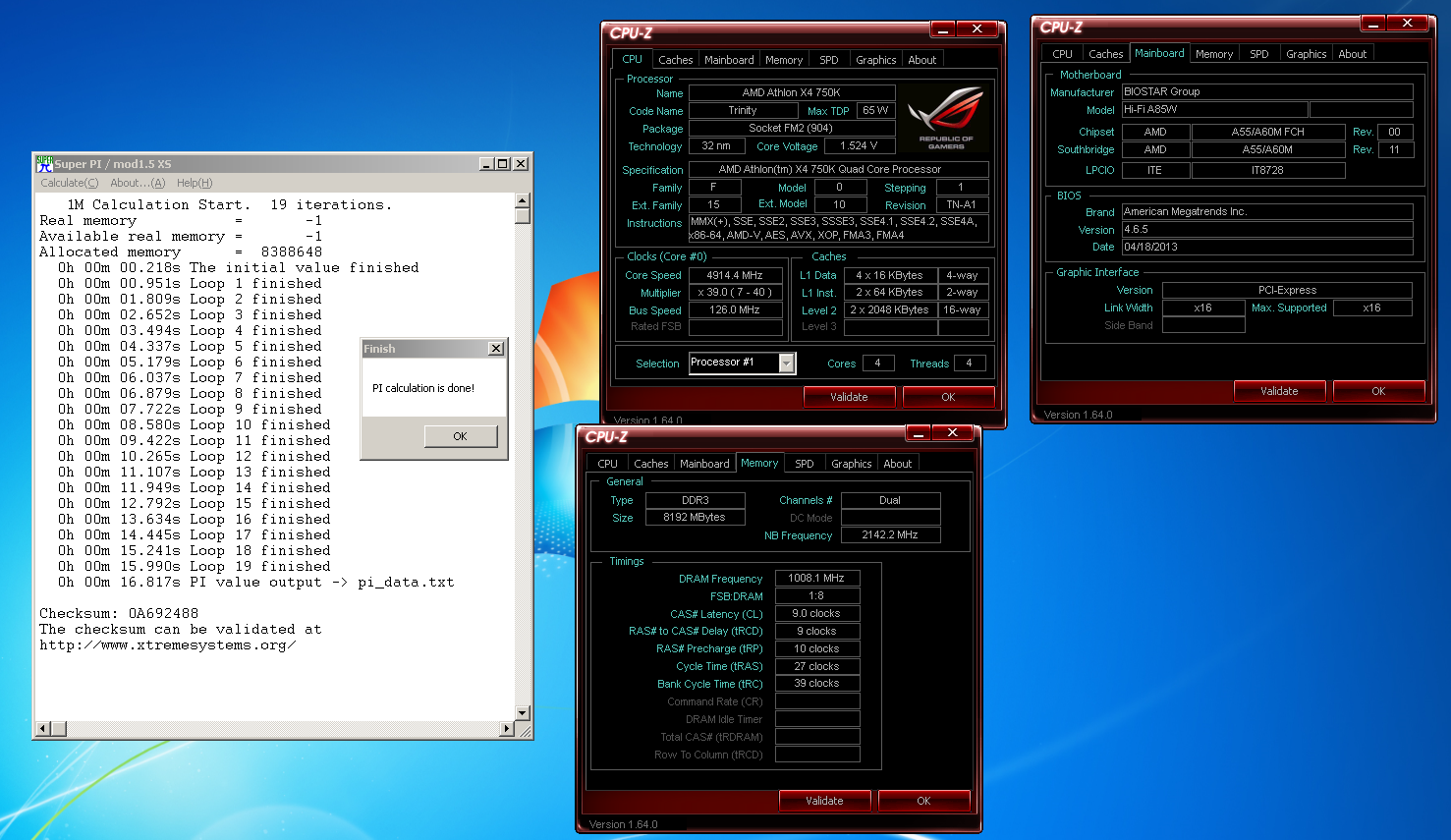The image size is (1451, 840).
Task: Close the Mainboard CPU-Z window
Action: (x=1408, y=24)
